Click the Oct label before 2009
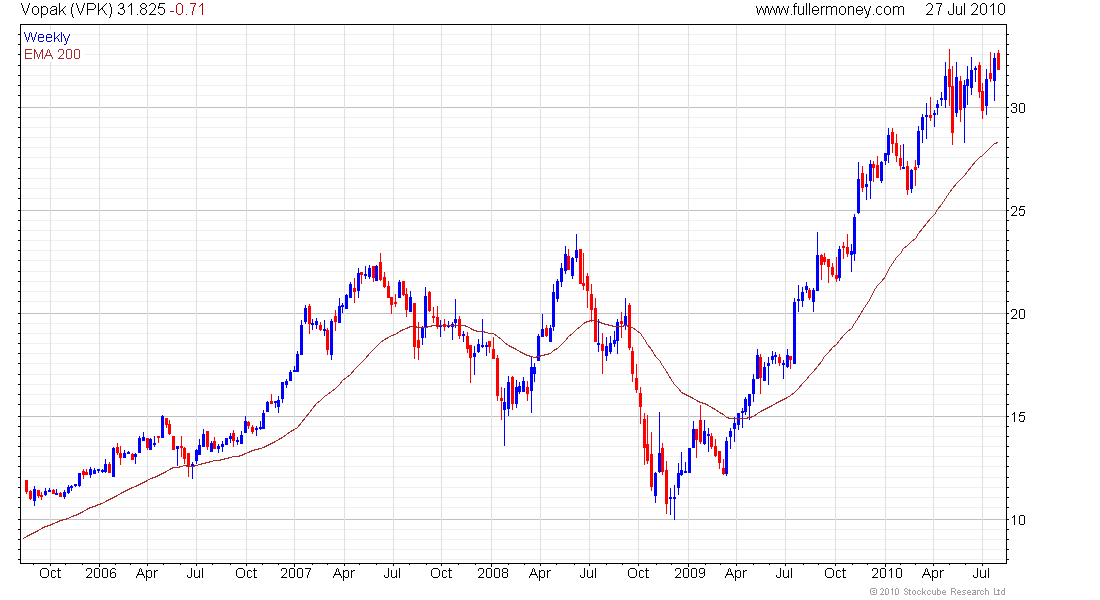 coord(638,573)
